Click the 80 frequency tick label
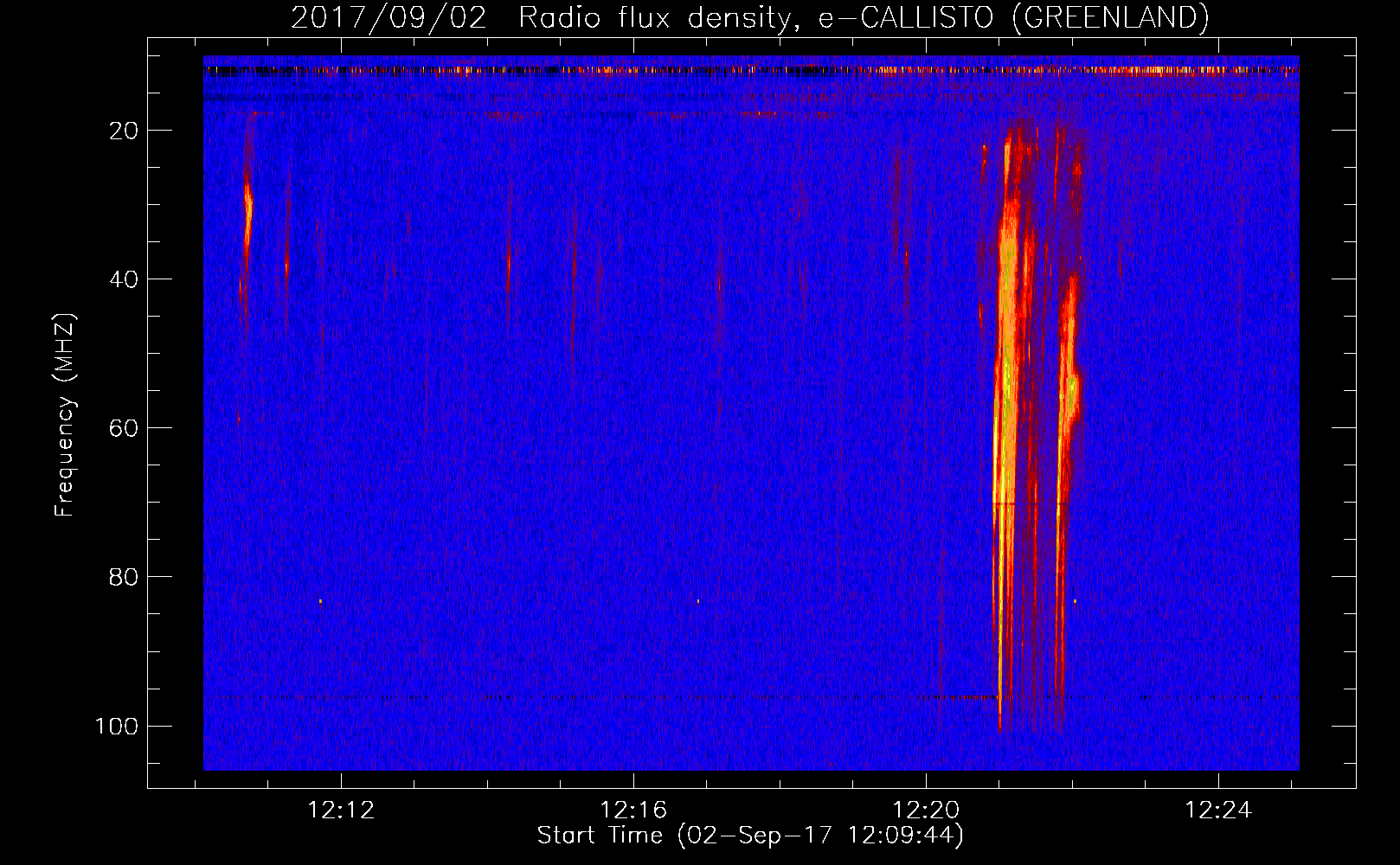This screenshot has width=1400, height=865. 124,577
